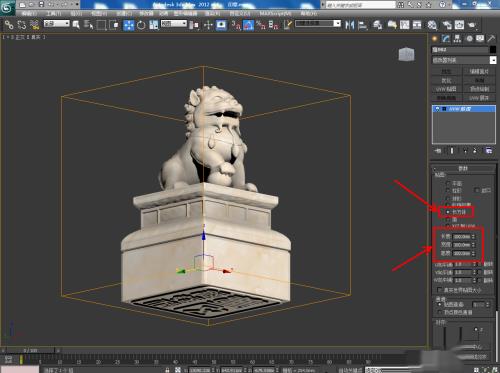Activate the Select and Move tool

tap(128, 25)
